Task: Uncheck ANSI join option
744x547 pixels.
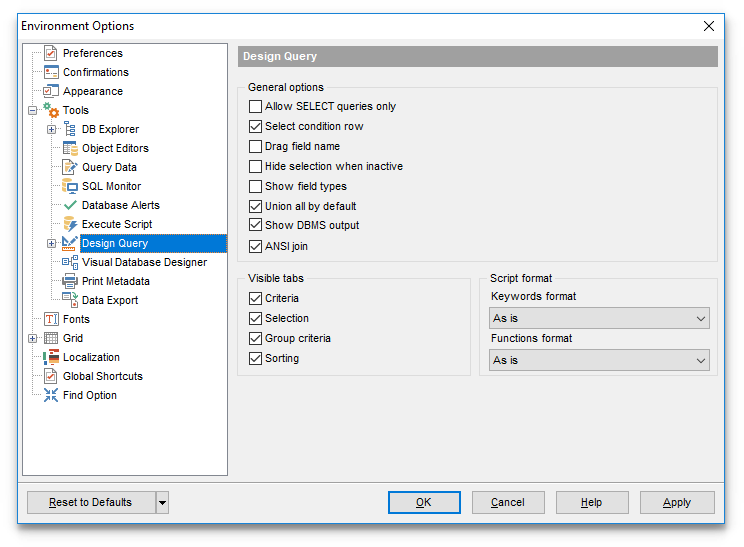Action: coord(255,246)
